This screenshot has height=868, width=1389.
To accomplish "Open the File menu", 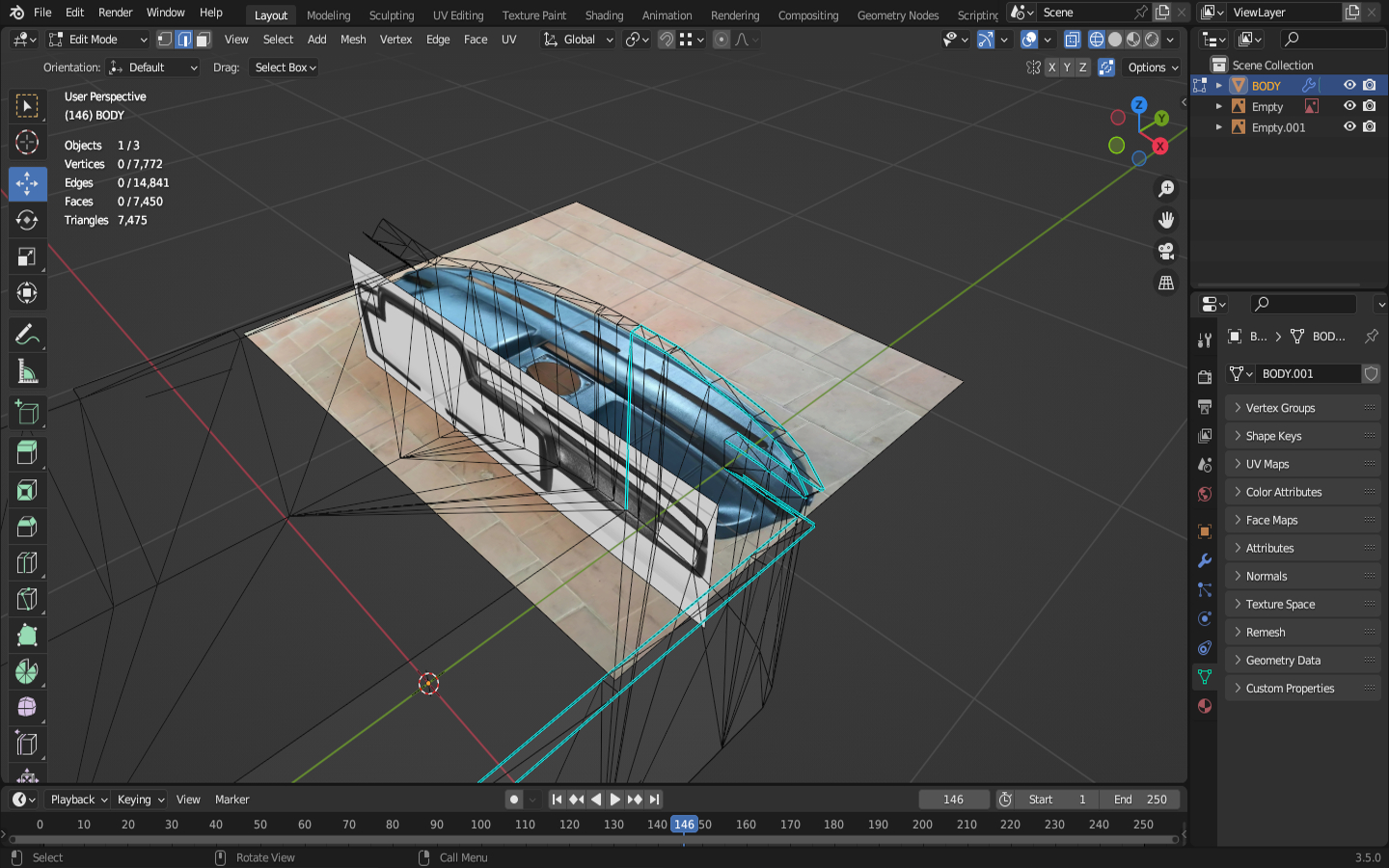I will point(42,13).
